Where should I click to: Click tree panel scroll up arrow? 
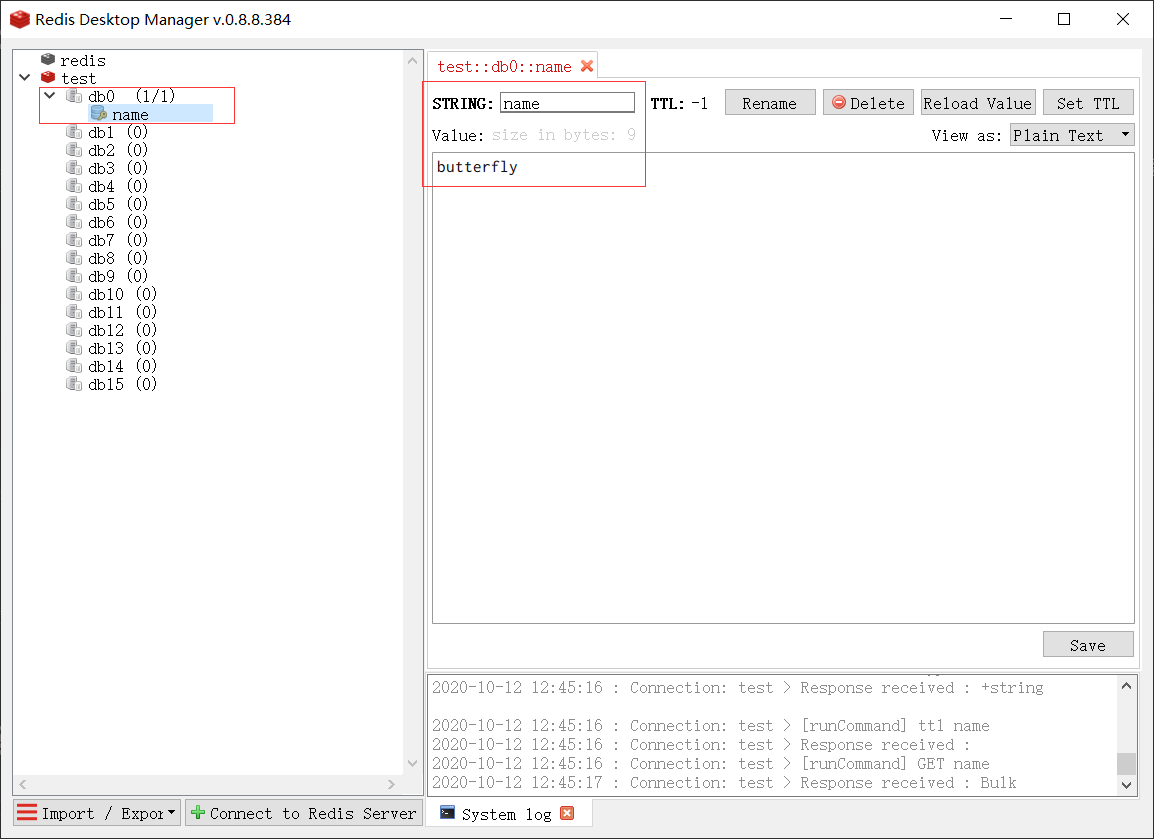pyautogui.click(x=412, y=61)
